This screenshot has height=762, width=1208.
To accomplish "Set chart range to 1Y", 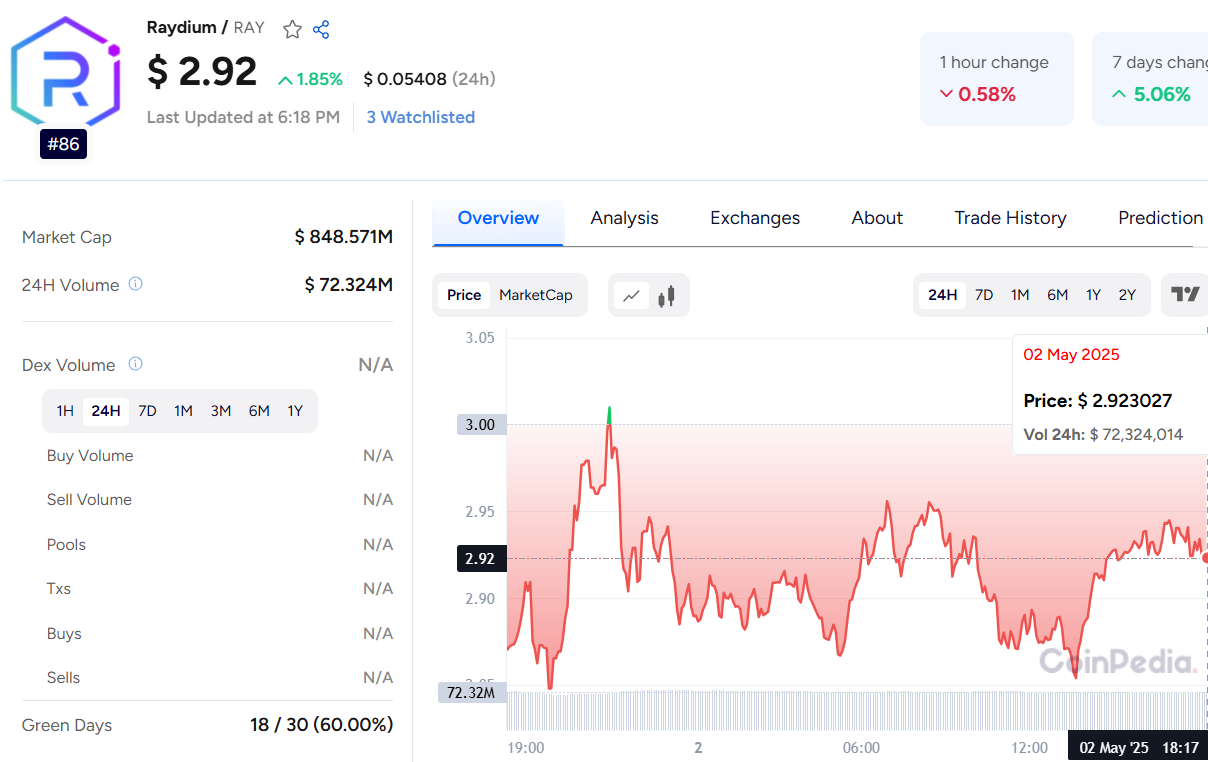I will pyautogui.click(x=1094, y=295).
